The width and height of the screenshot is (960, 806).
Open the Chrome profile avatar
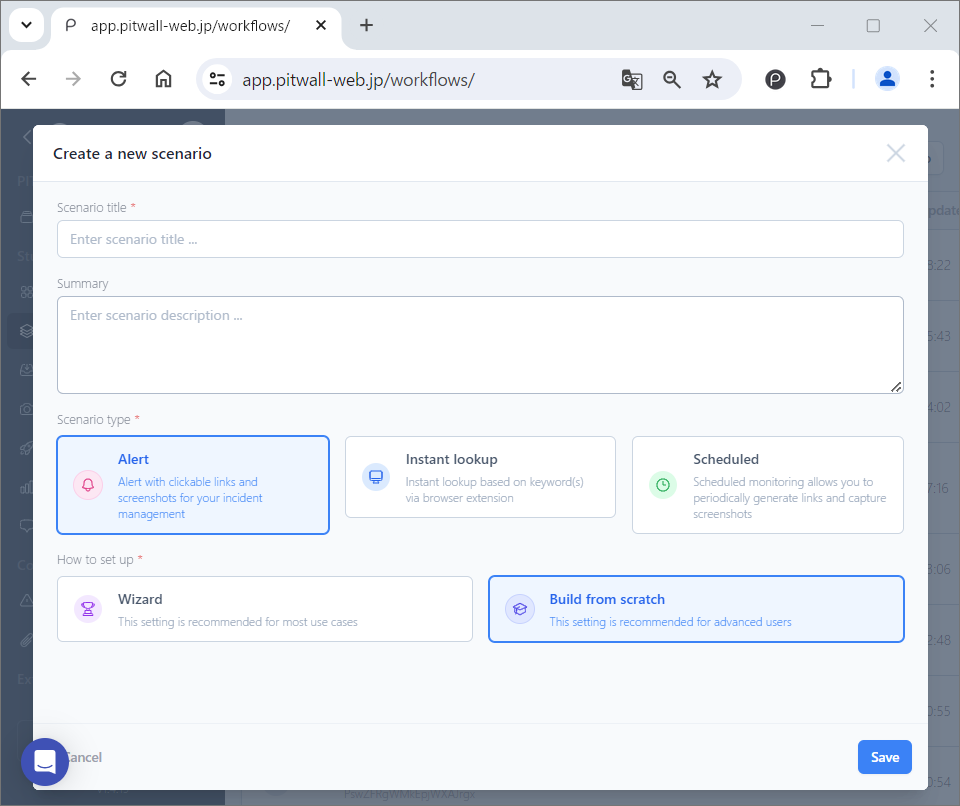pos(887,79)
